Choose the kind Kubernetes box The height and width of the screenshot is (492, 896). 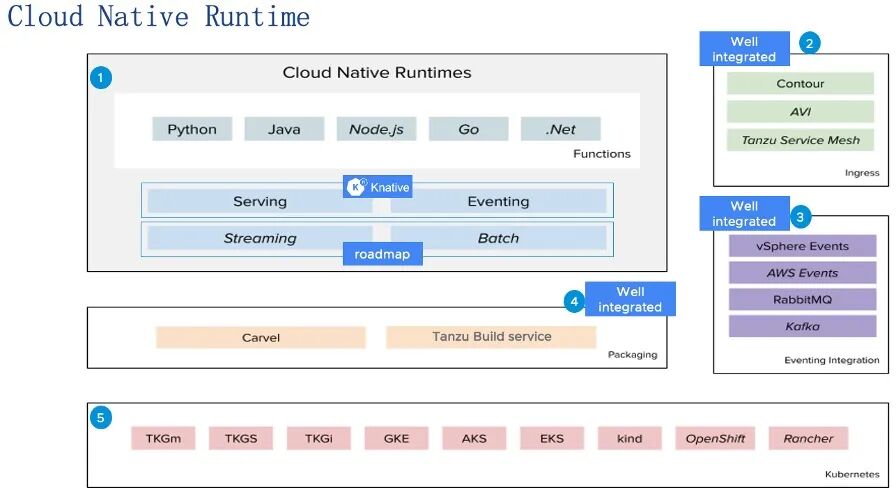pos(630,438)
